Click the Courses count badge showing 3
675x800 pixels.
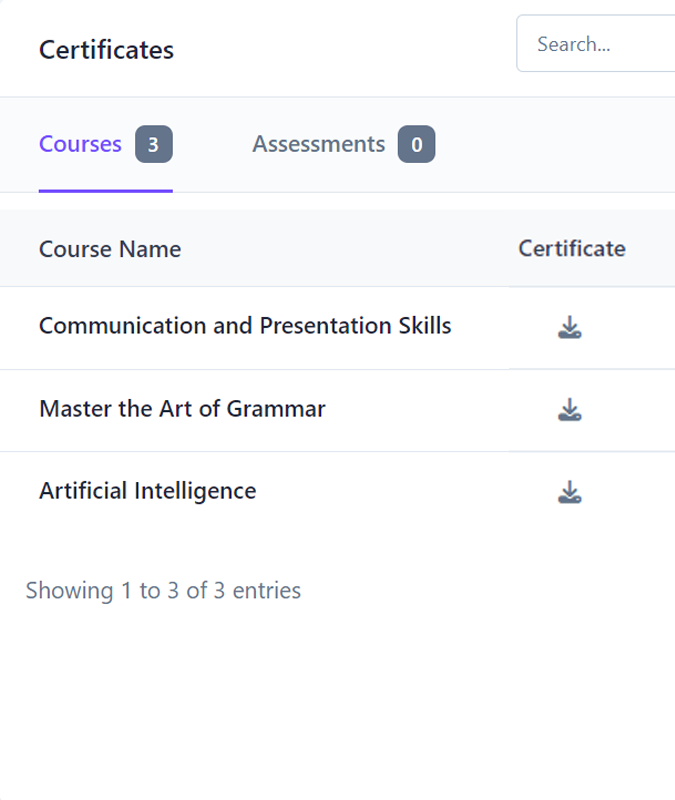click(x=154, y=145)
